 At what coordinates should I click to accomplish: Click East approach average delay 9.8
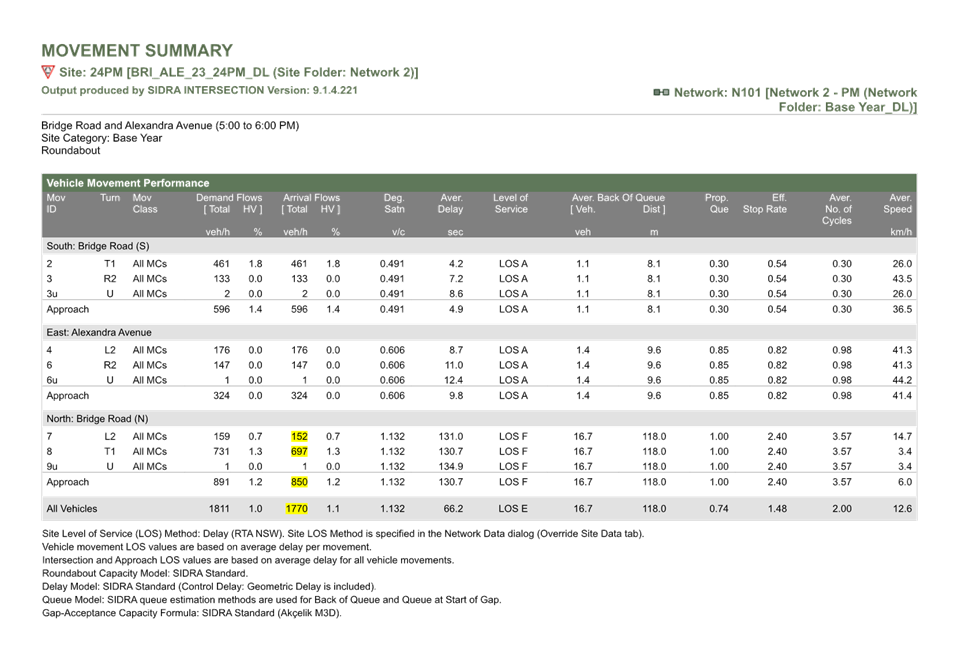[456, 396]
